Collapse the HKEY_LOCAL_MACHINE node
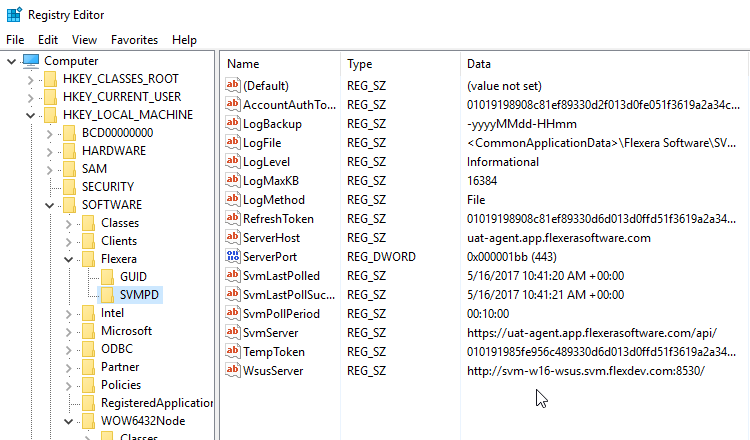The image size is (750, 440). pos(30,115)
